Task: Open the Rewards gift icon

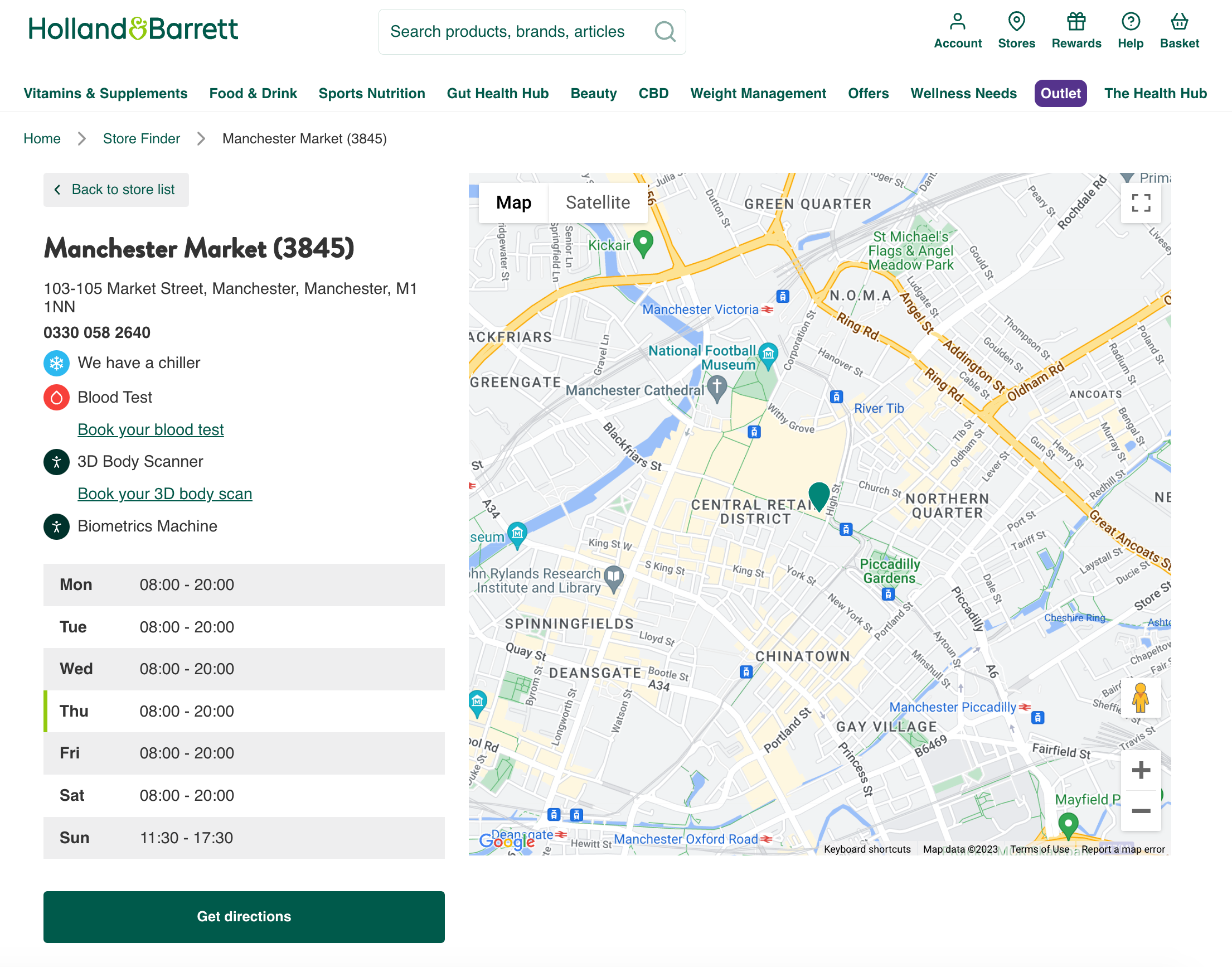Action: [1076, 31]
